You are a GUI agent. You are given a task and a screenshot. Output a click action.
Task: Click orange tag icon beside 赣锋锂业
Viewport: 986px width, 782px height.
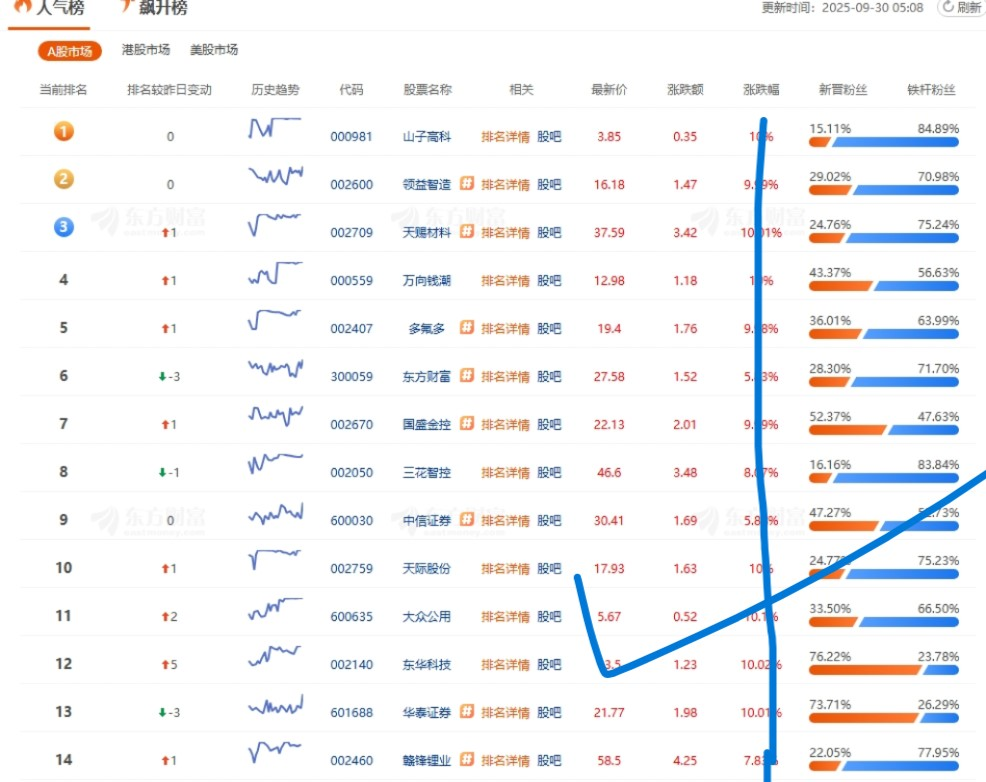466,760
